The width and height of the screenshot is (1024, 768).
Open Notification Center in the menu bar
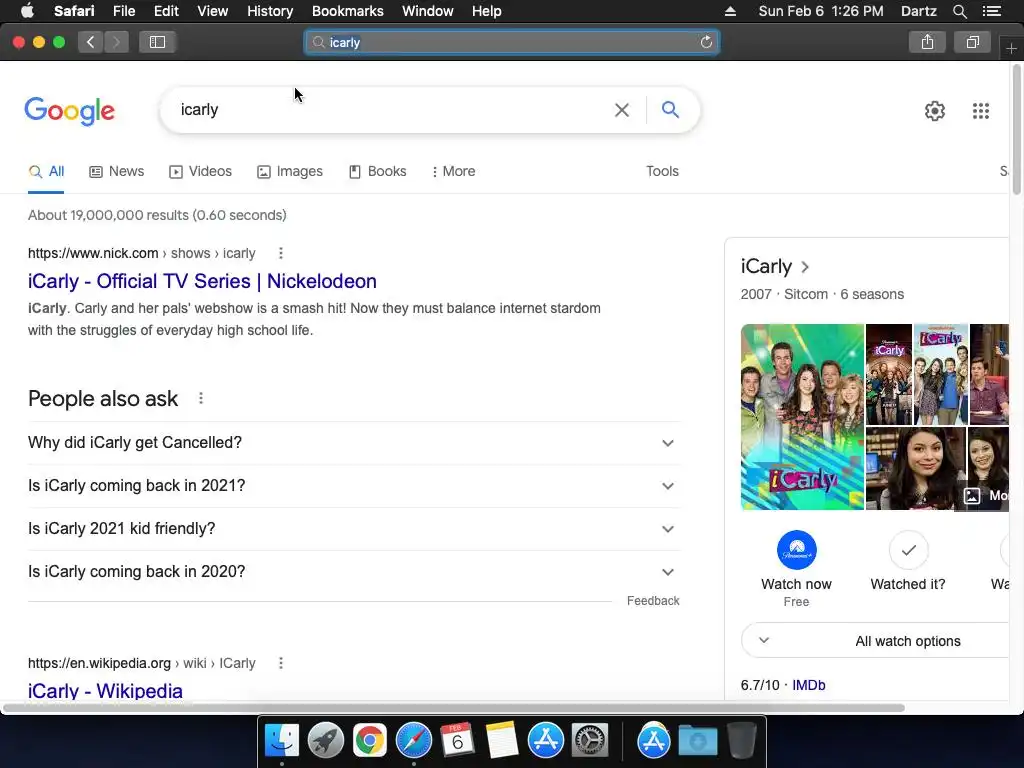pos(991,11)
